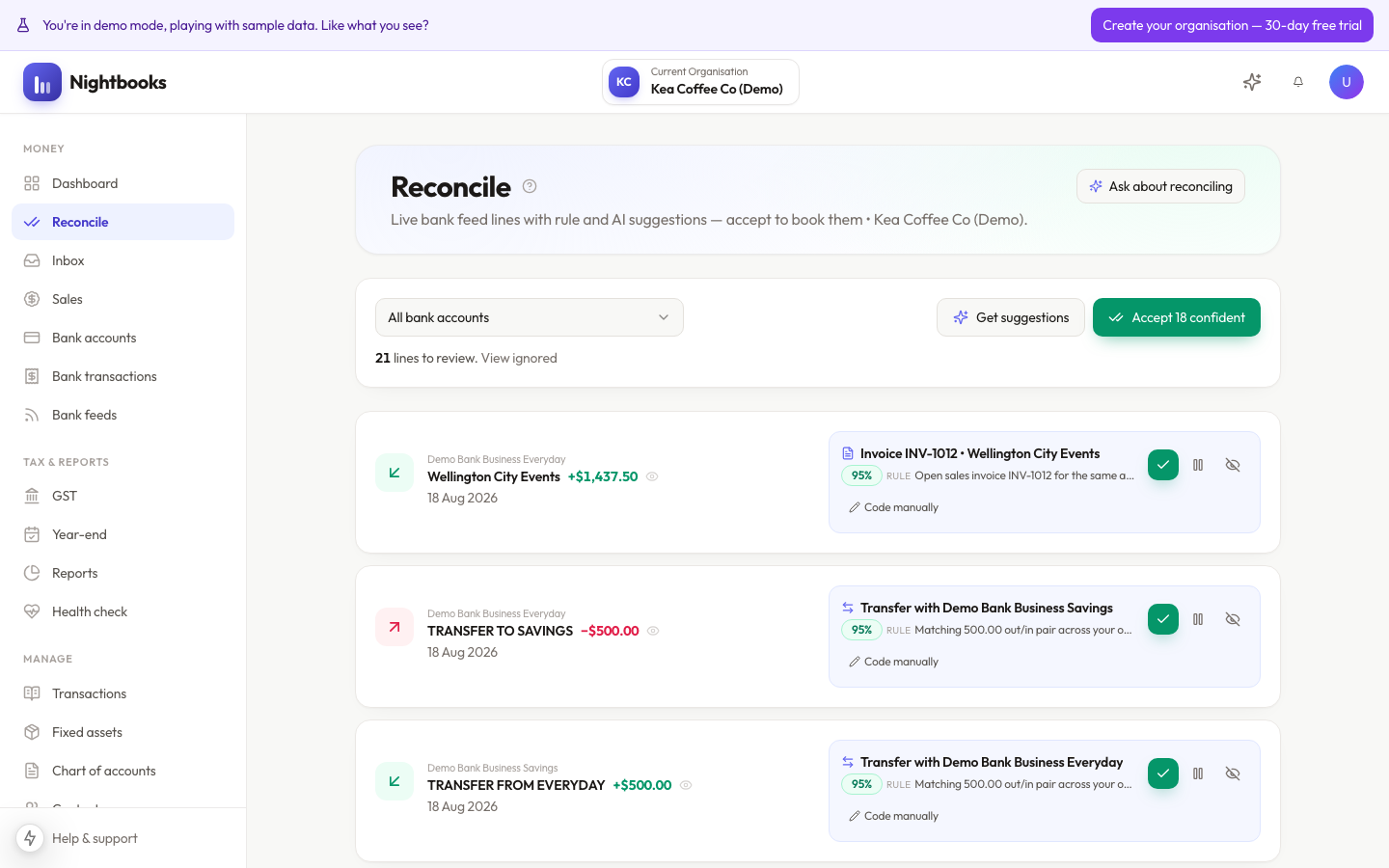Viewport: 1389px width, 868px height.
Task: Click the TRANSFER FROM EVERYDAY transaction name
Action: click(516, 785)
